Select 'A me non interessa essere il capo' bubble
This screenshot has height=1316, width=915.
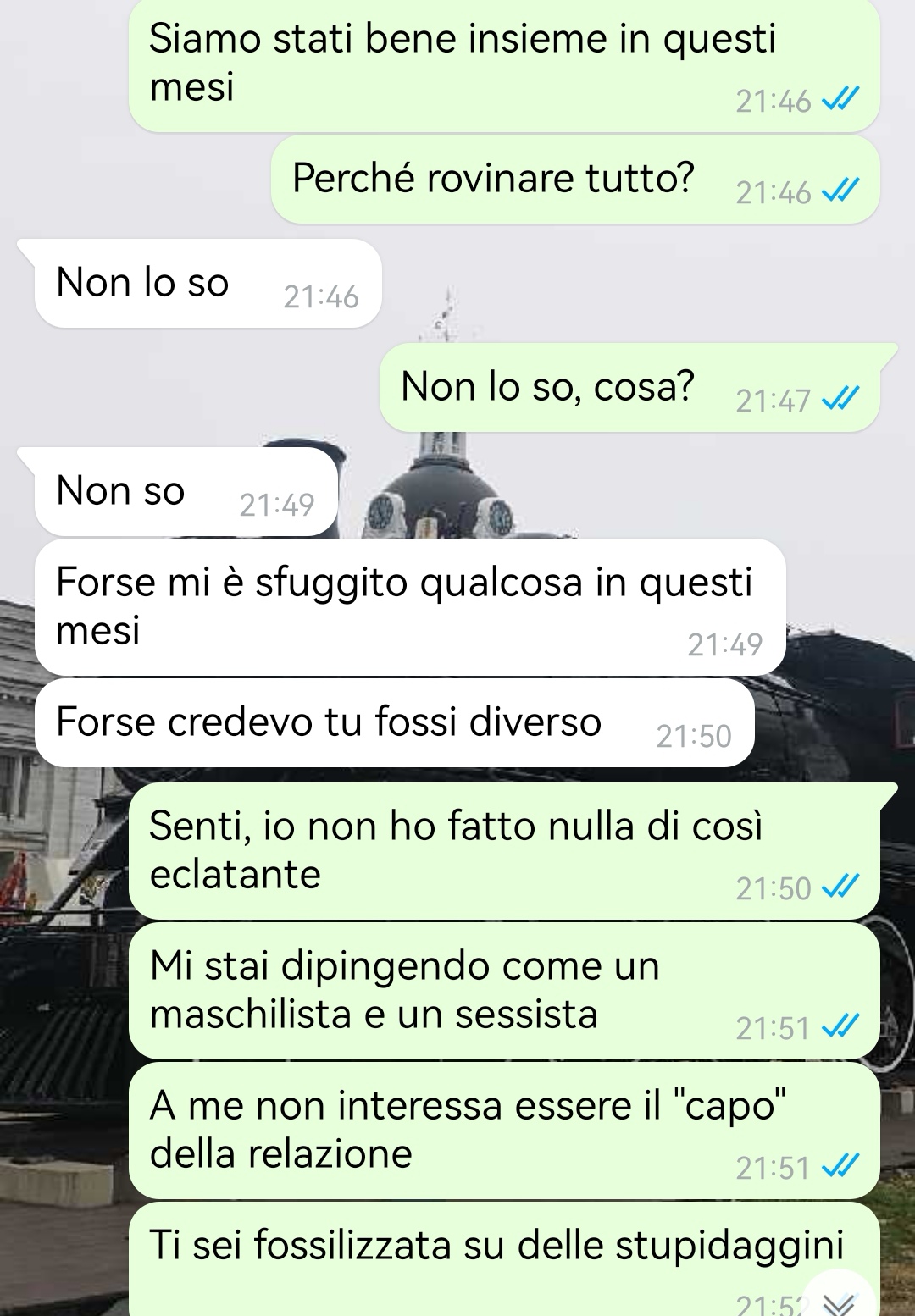point(504,1131)
